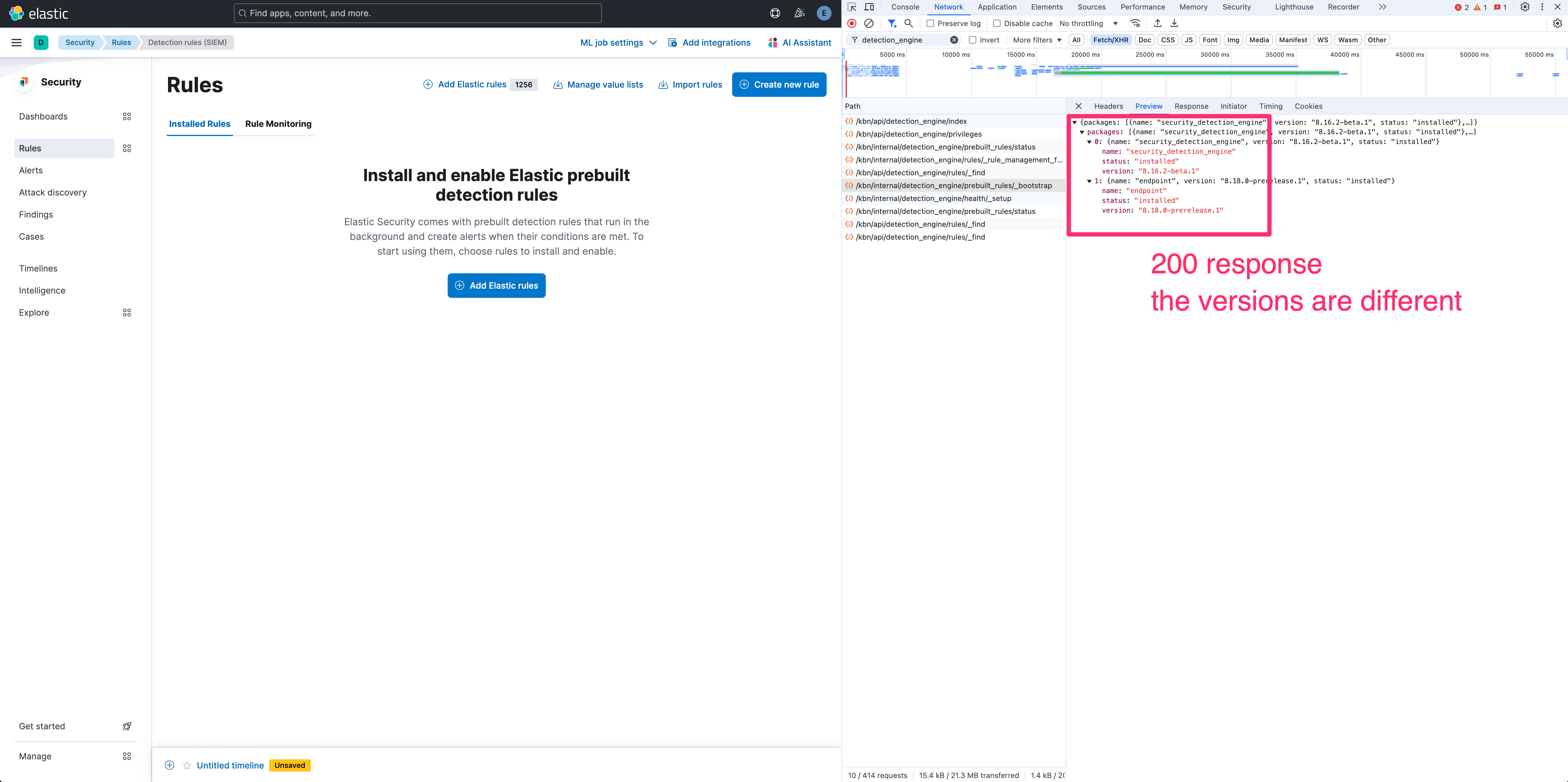1568x782 pixels.
Task: Open DevTools settings gear icon
Action: 1525,7
